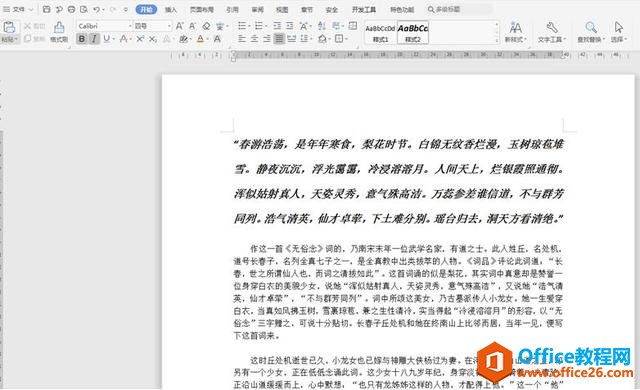Viewport: 640px width, 390px height.
Task: Apply the text highlight color pen
Action: tap(183, 39)
